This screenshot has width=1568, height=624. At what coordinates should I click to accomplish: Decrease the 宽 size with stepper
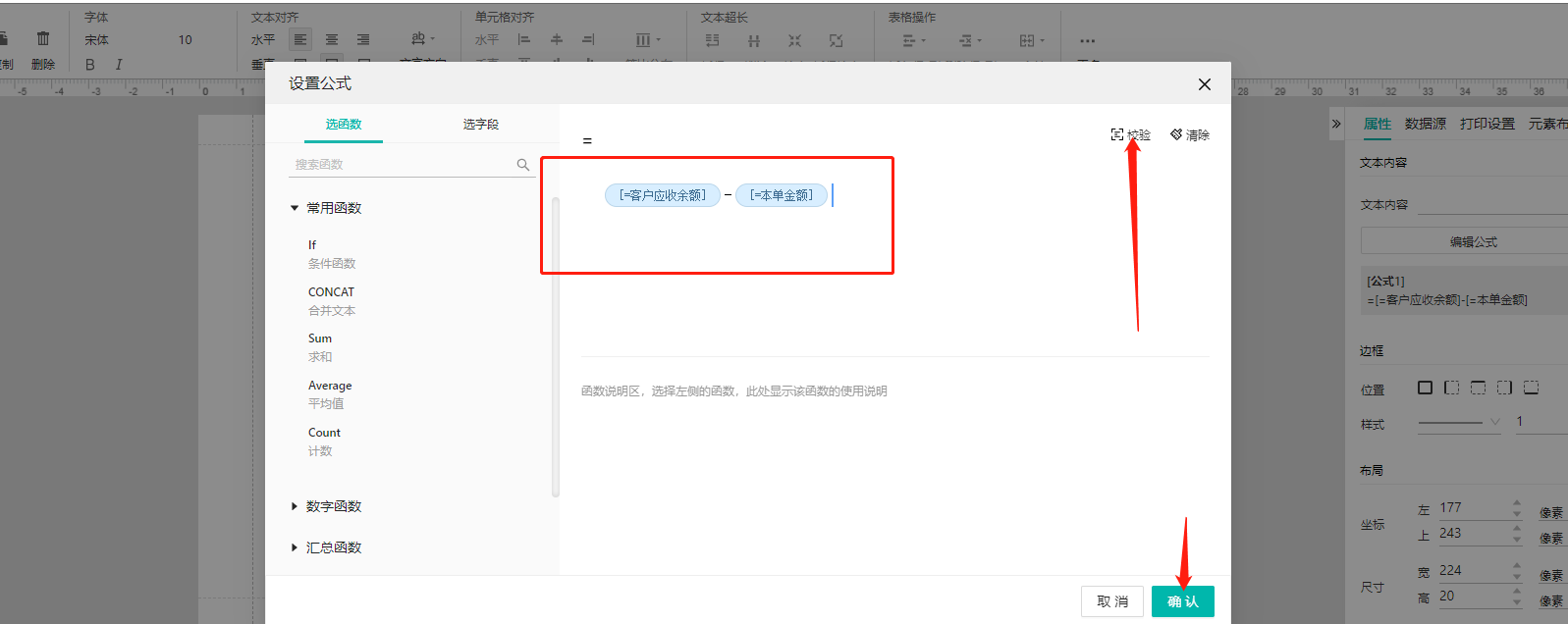[1517, 577]
